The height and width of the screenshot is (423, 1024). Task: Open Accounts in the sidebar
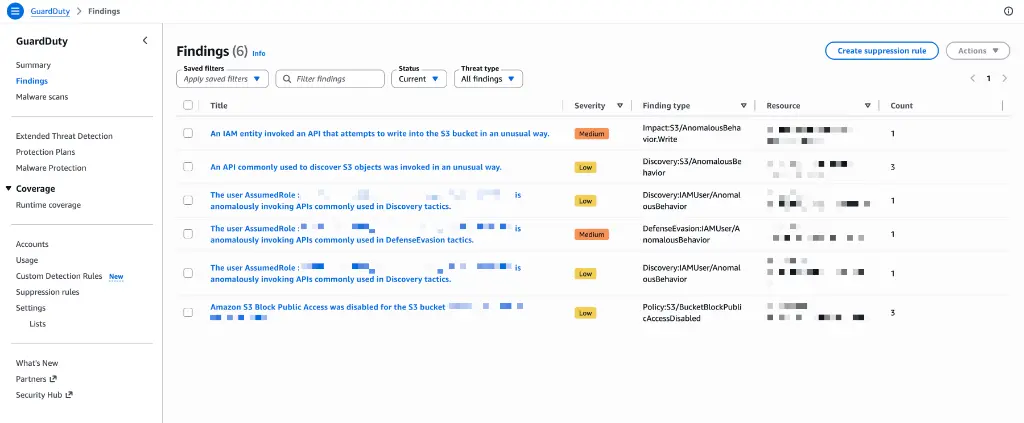point(32,244)
